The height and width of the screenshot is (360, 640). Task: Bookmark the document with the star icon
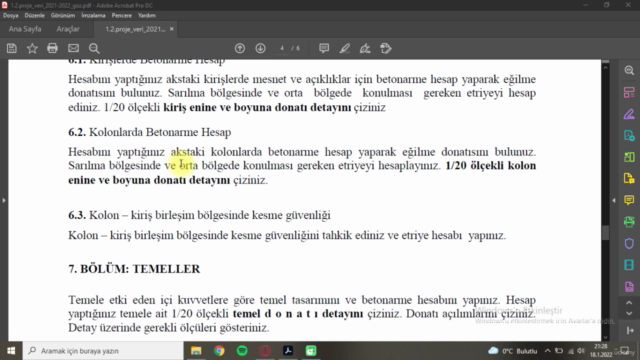(x=32, y=48)
